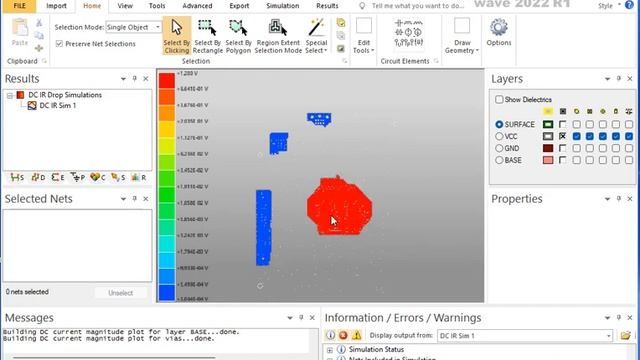Switch to the P tab under Results

[78, 178]
